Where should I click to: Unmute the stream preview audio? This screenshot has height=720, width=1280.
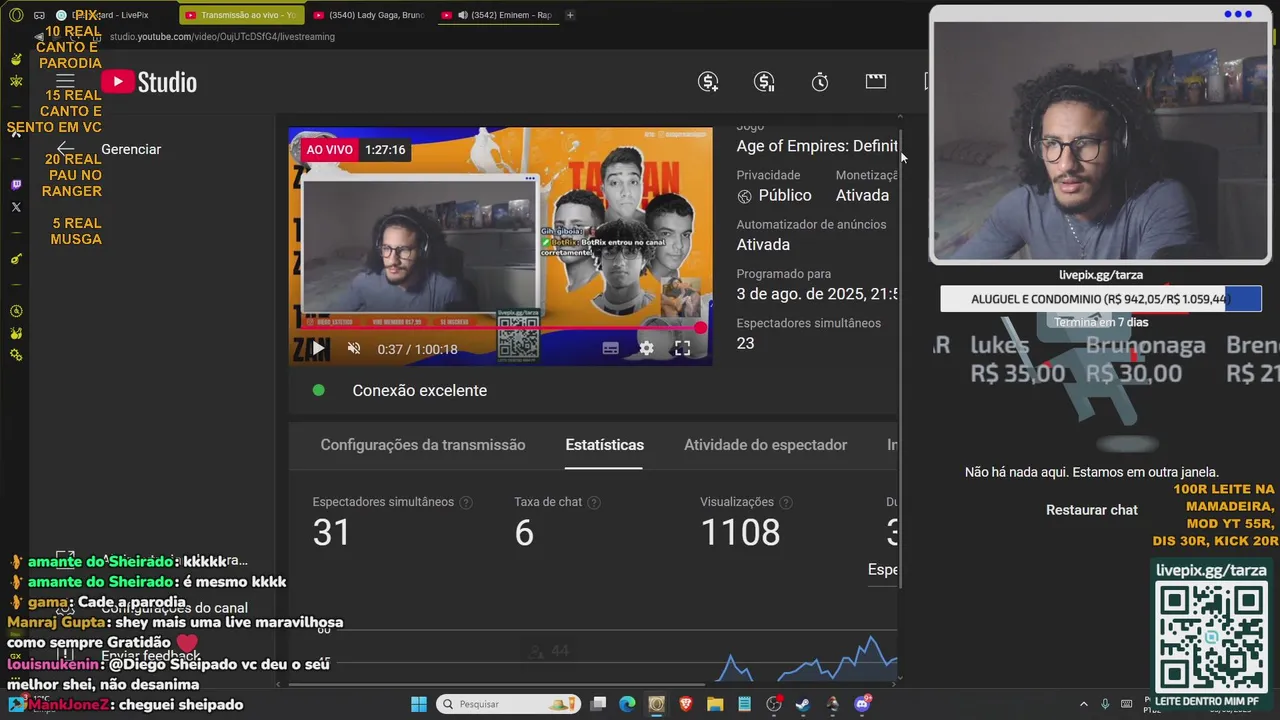click(354, 348)
